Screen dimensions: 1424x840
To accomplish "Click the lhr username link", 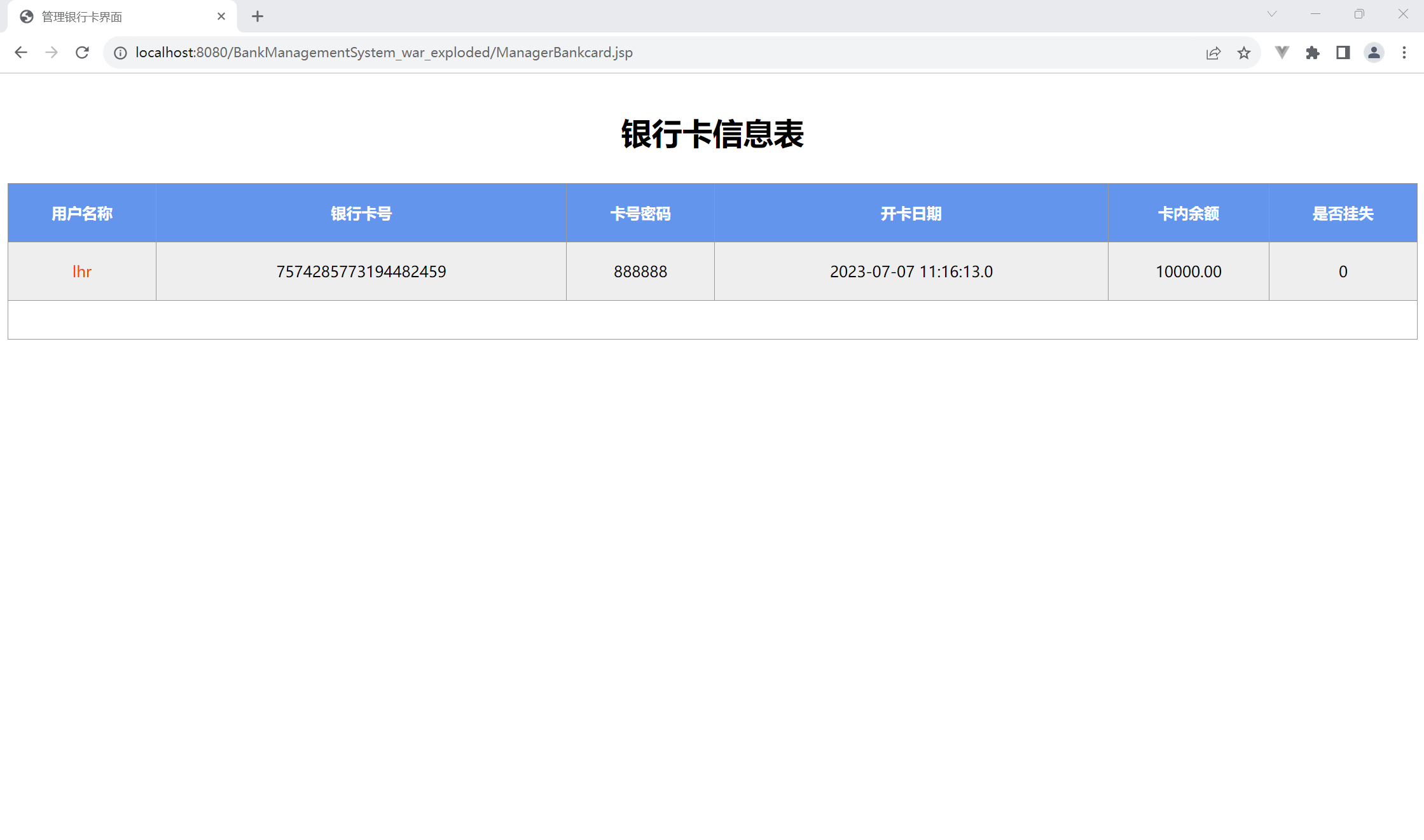I will pyautogui.click(x=82, y=272).
